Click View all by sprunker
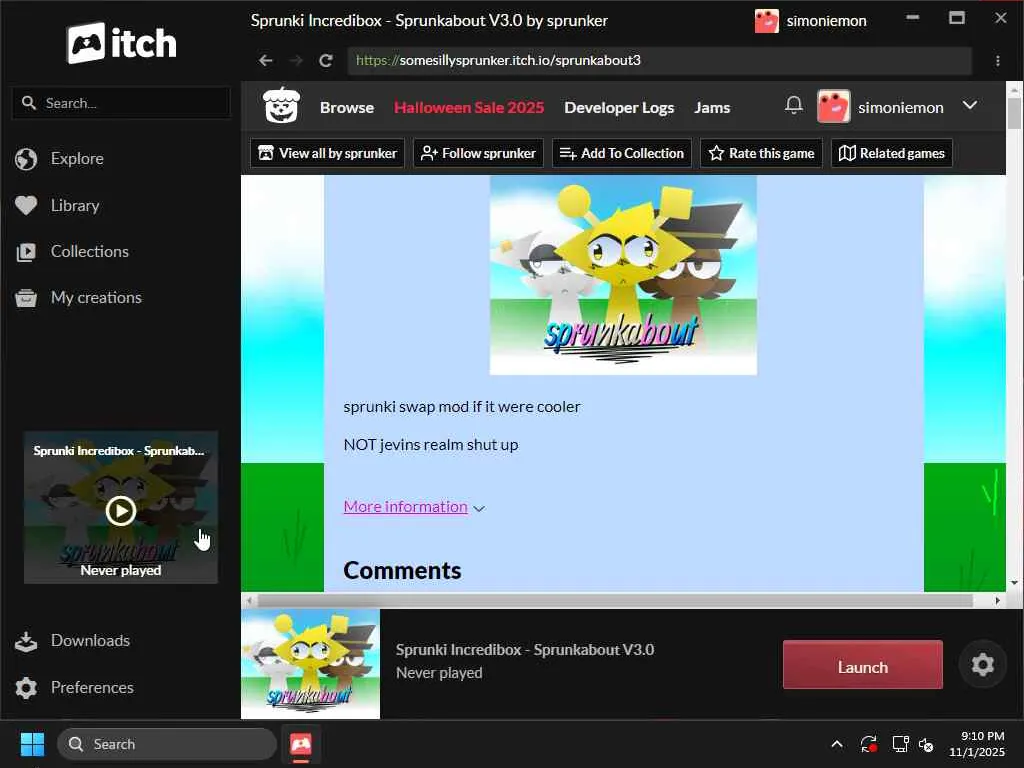The width and height of the screenshot is (1024, 768). [327, 153]
